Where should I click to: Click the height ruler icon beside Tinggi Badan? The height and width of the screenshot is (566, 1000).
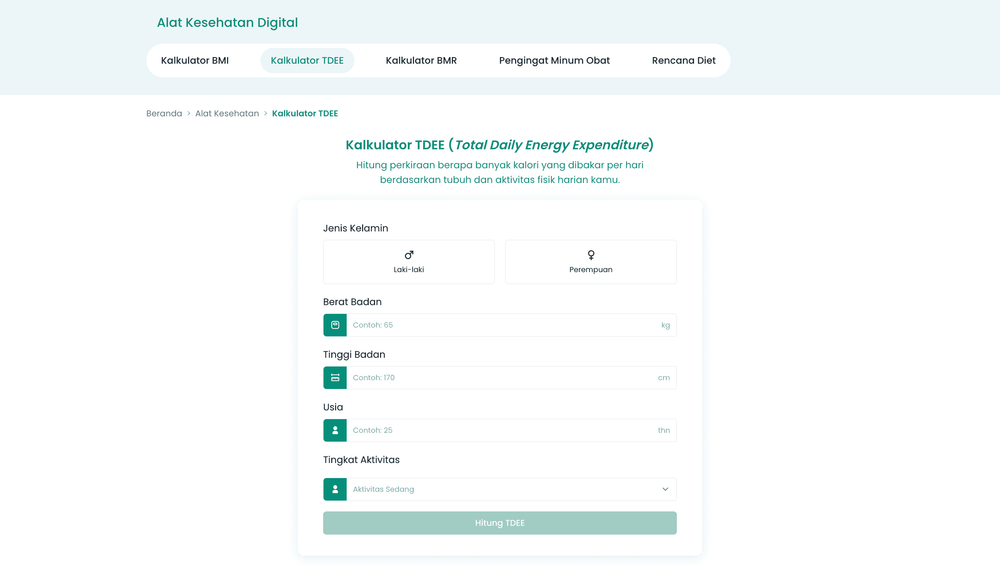pos(335,378)
